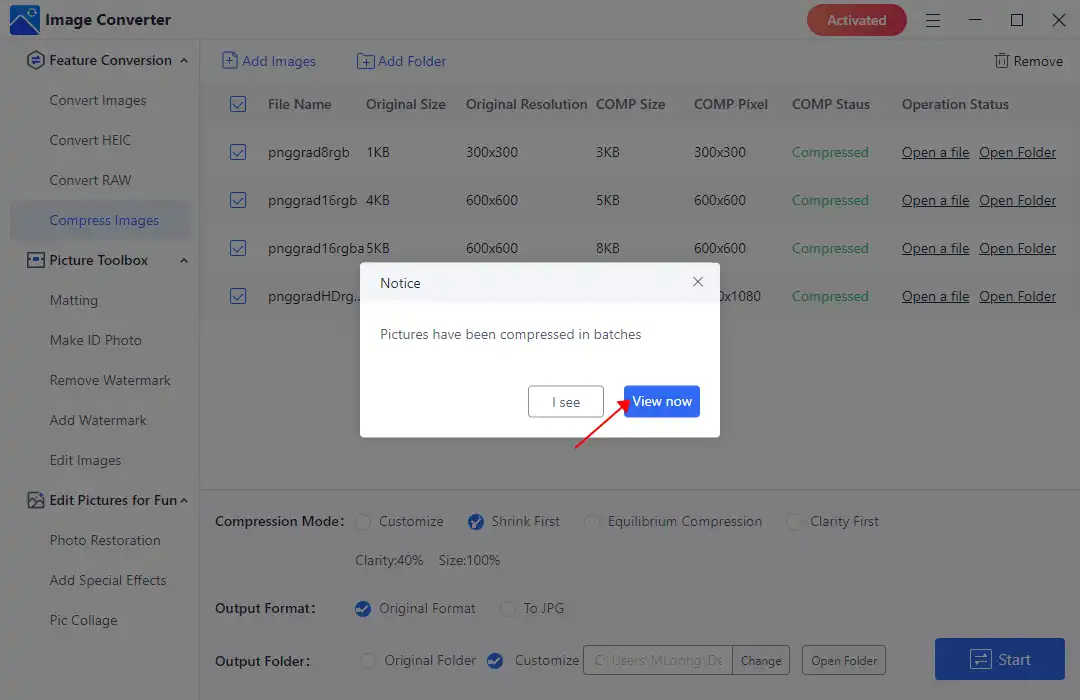
Task: Open Add Watermark in sidebar
Action: (x=98, y=420)
